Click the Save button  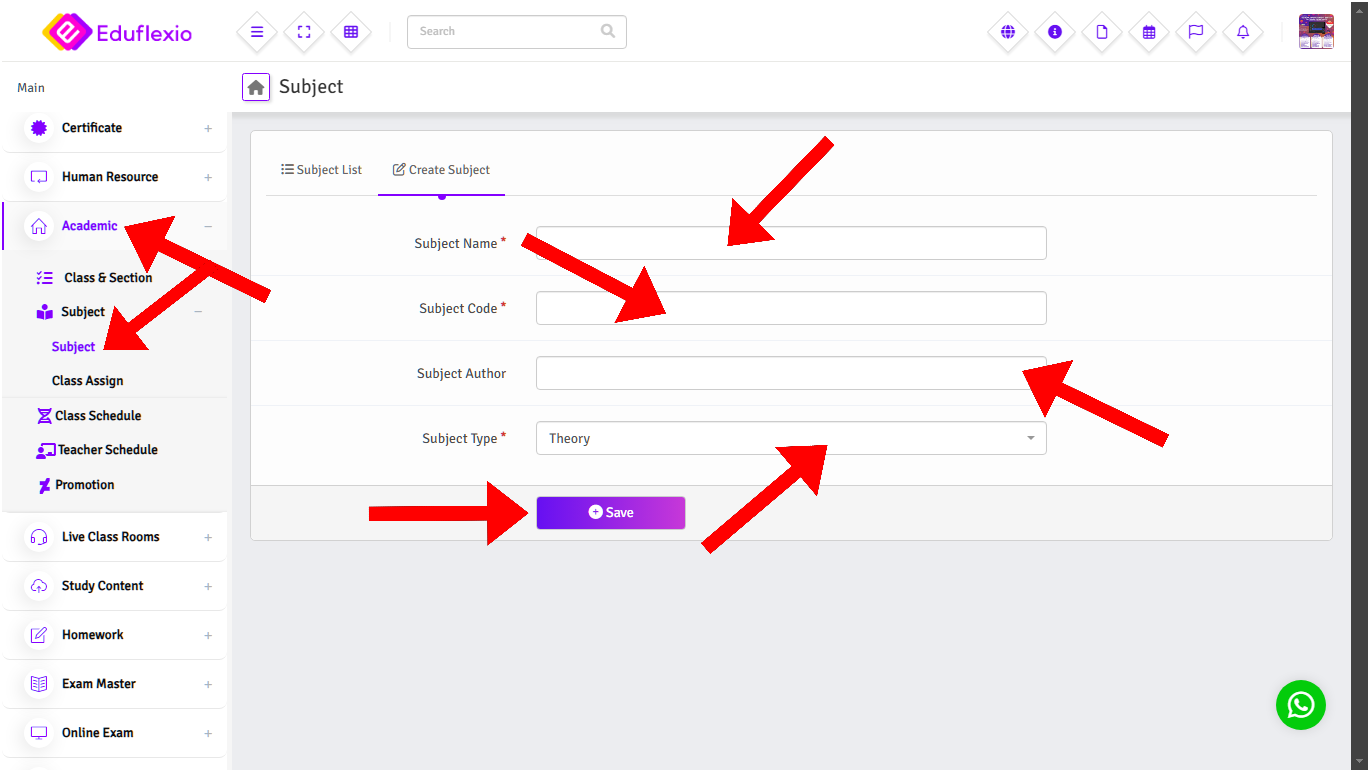tap(610, 512)
